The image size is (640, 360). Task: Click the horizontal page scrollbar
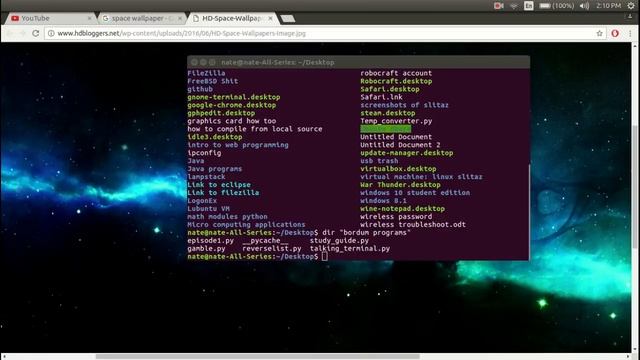pos(257,356)
